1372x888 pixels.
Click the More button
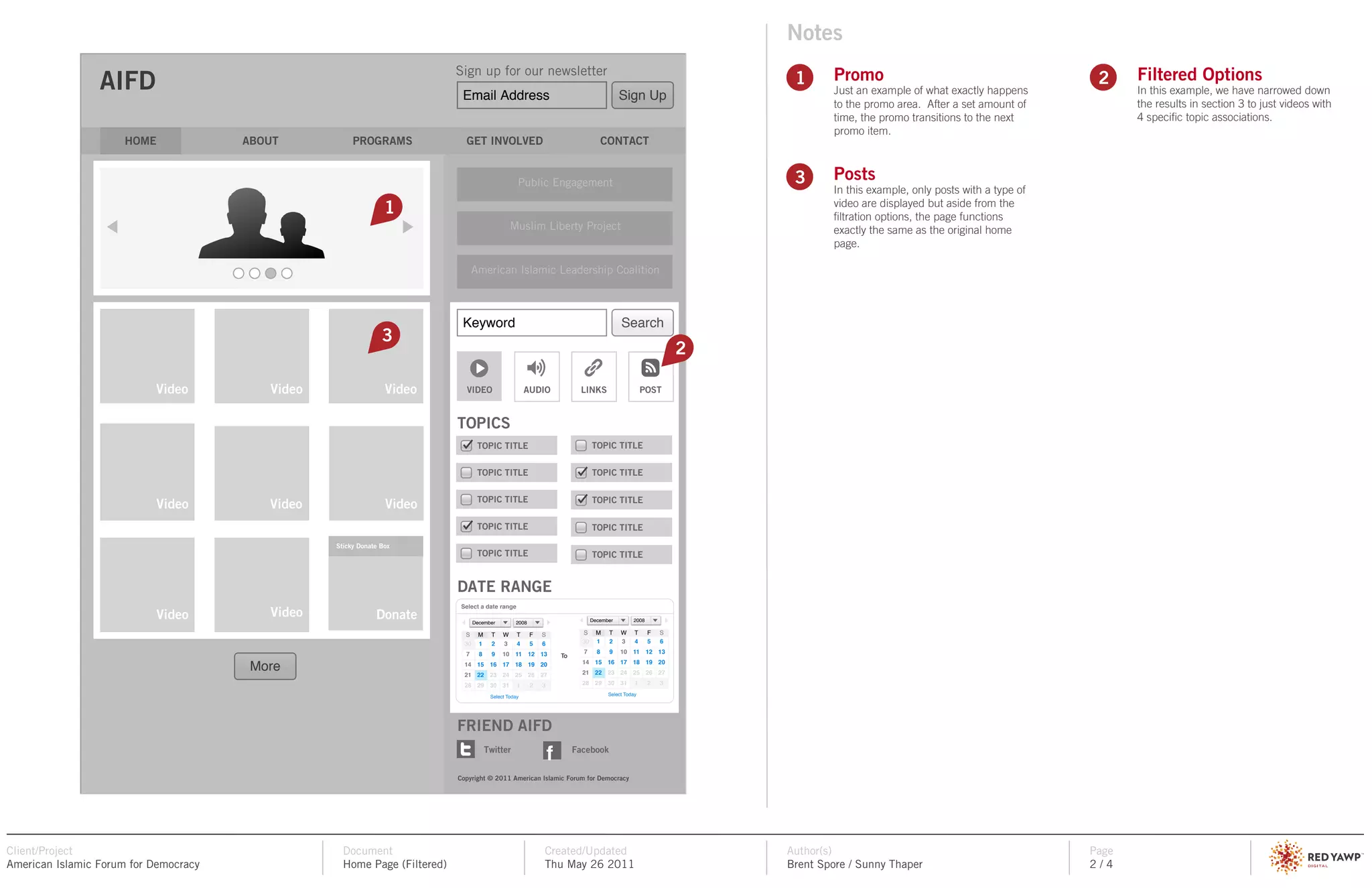click(x=265, y=666)
